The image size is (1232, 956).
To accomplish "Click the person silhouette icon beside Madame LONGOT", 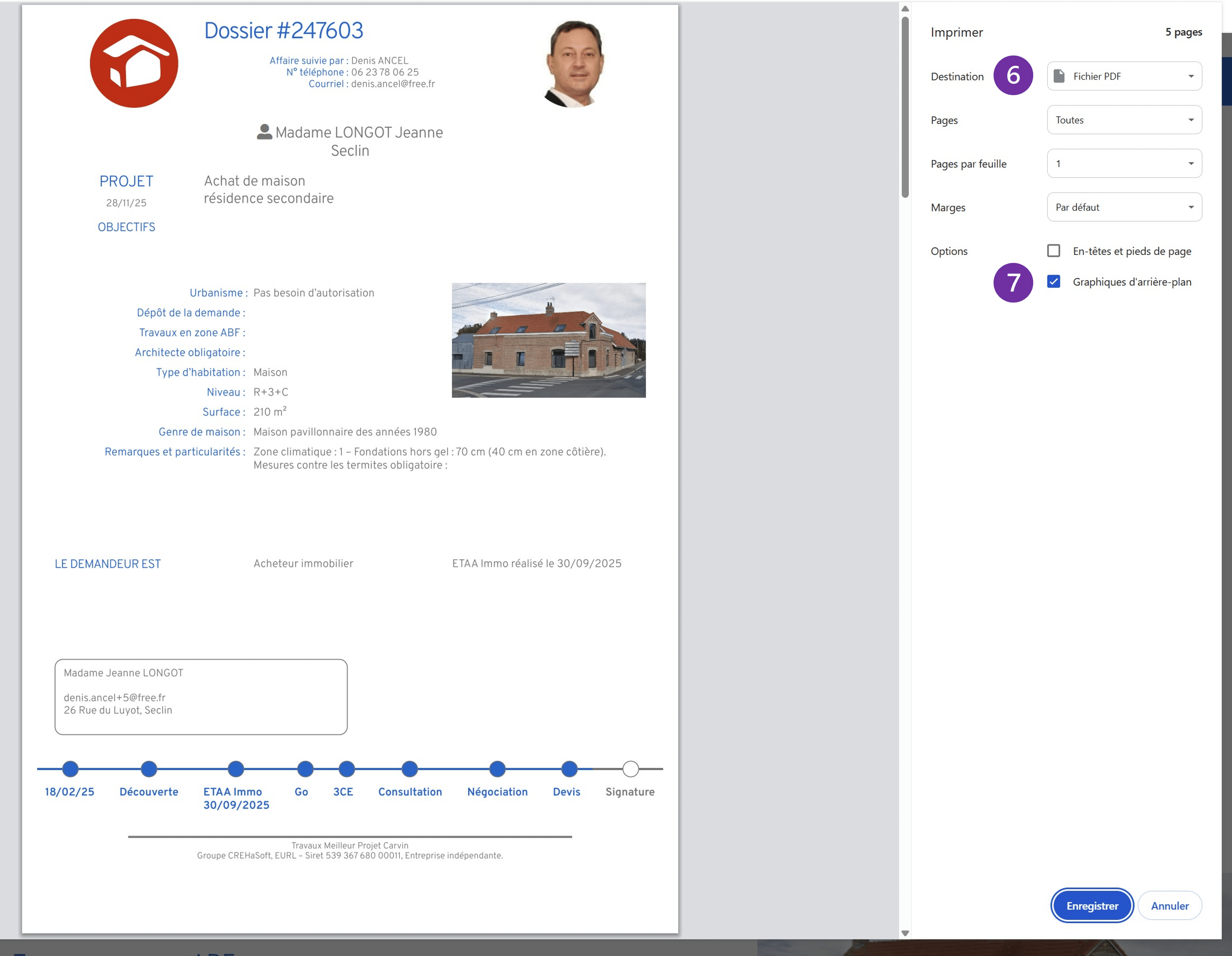I will tap(264, 131).
